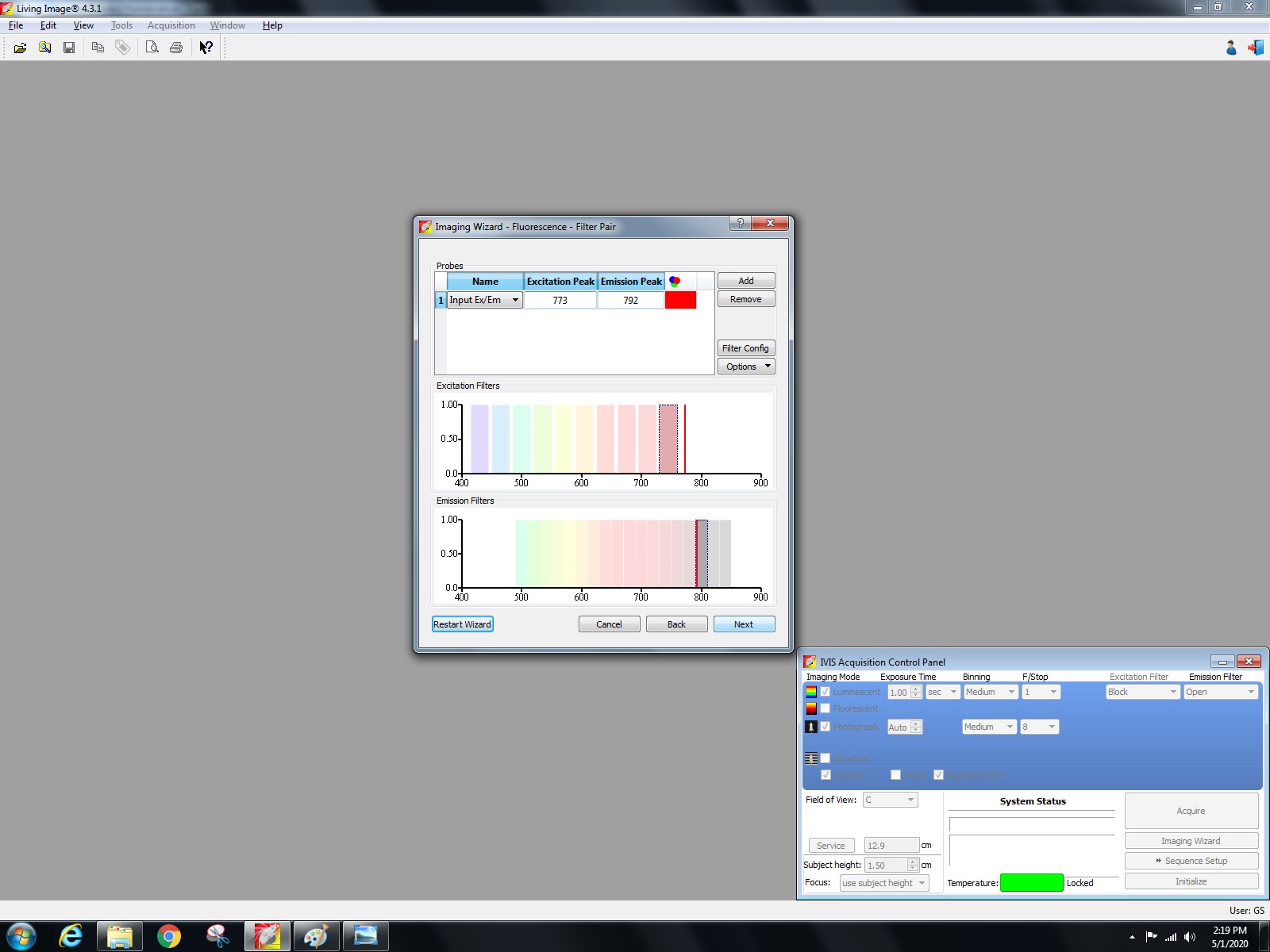The width and height of the screenshot is (1270, 952).
Task: Click the RGB color column header icon
Action: (675, 282)
